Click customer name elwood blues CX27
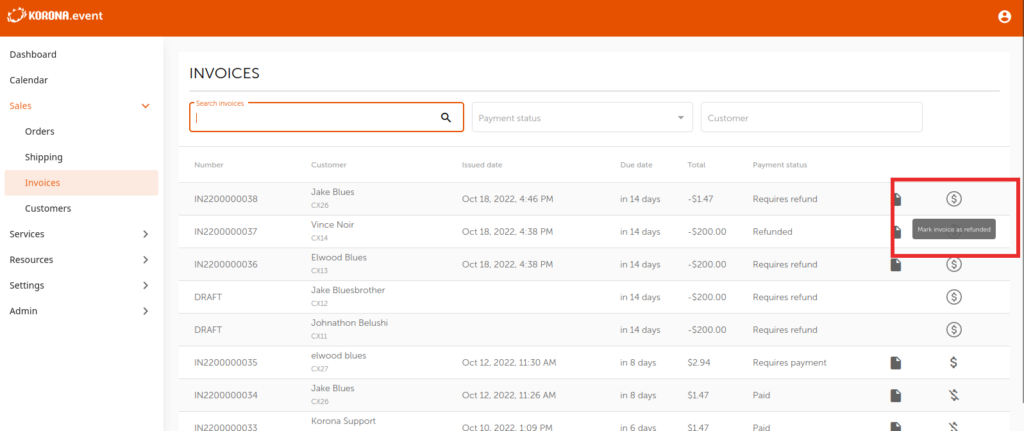Viewport: 1024px width, 431px height. (338, 355)
